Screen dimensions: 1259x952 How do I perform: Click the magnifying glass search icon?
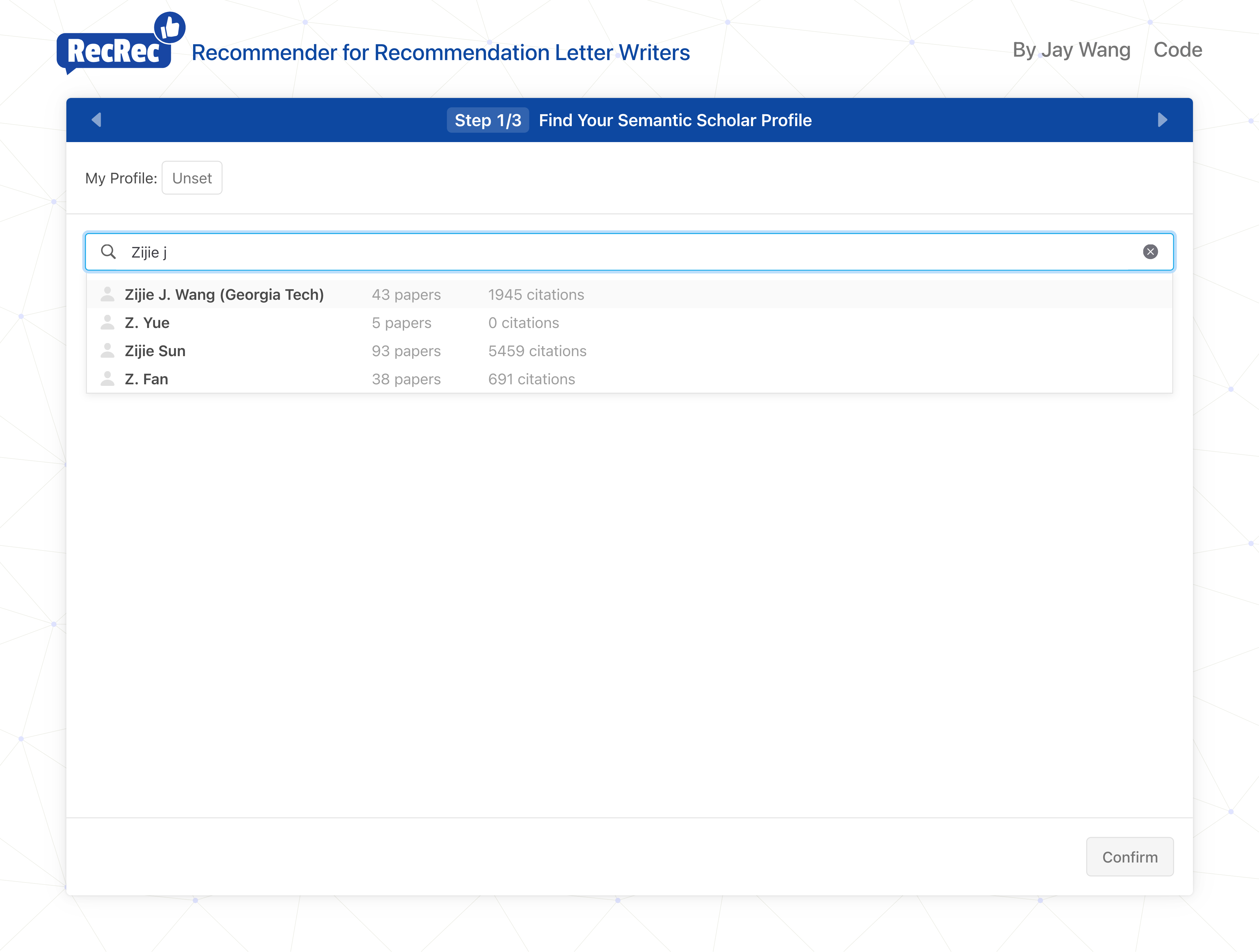click(108, 252)
